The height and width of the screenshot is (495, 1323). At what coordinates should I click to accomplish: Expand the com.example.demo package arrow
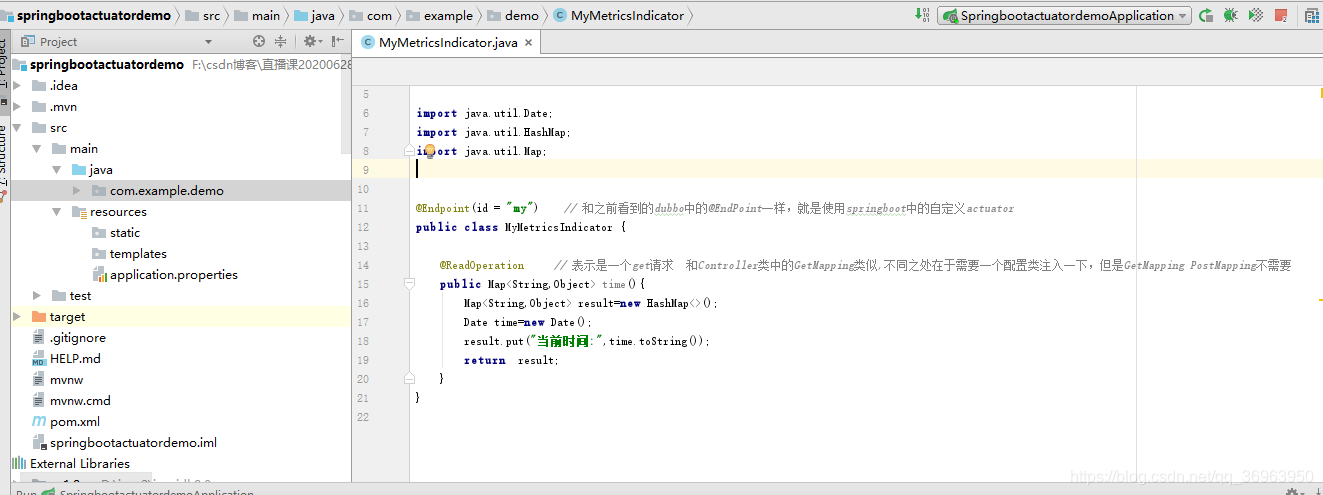point(77,191)
